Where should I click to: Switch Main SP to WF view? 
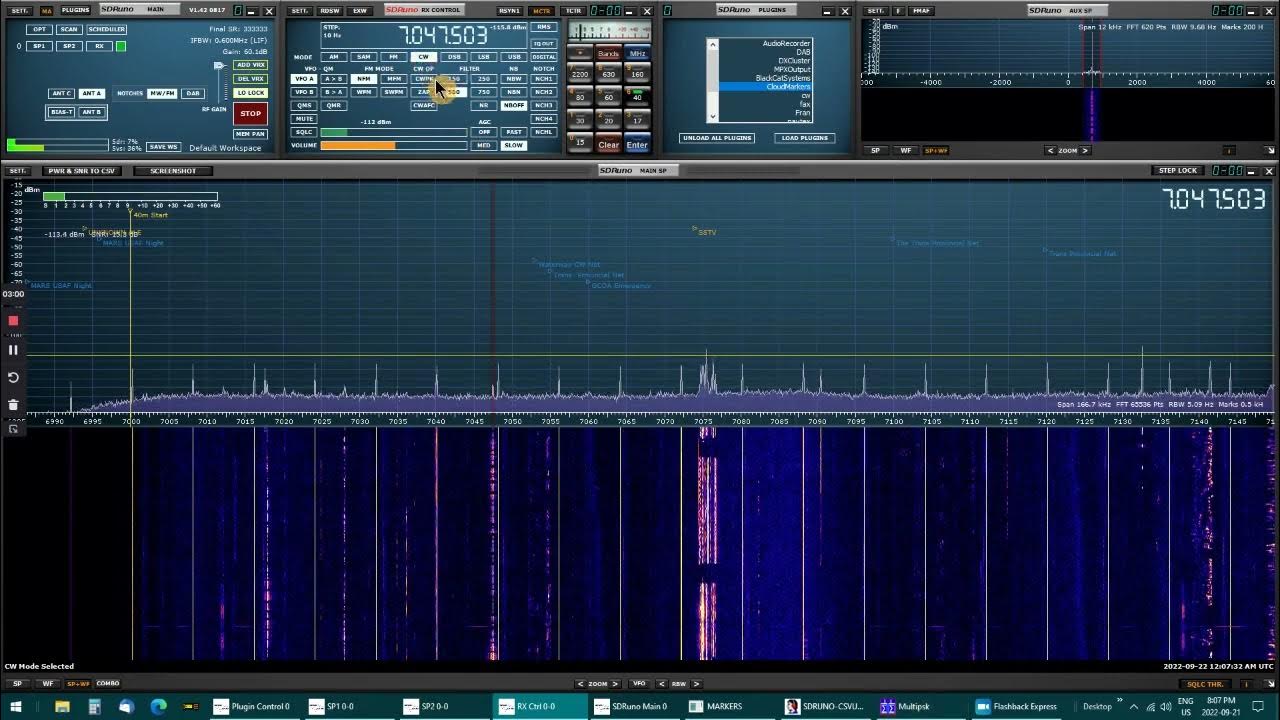47,684
